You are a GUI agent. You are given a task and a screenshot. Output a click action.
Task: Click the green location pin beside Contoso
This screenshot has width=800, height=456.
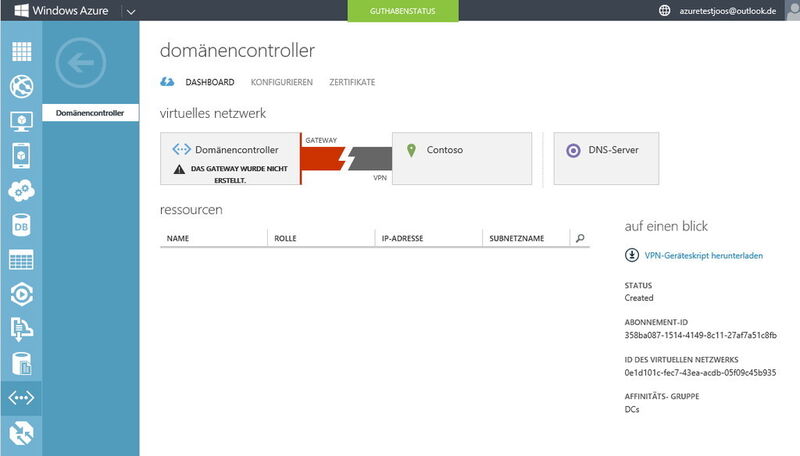(411, 150)
